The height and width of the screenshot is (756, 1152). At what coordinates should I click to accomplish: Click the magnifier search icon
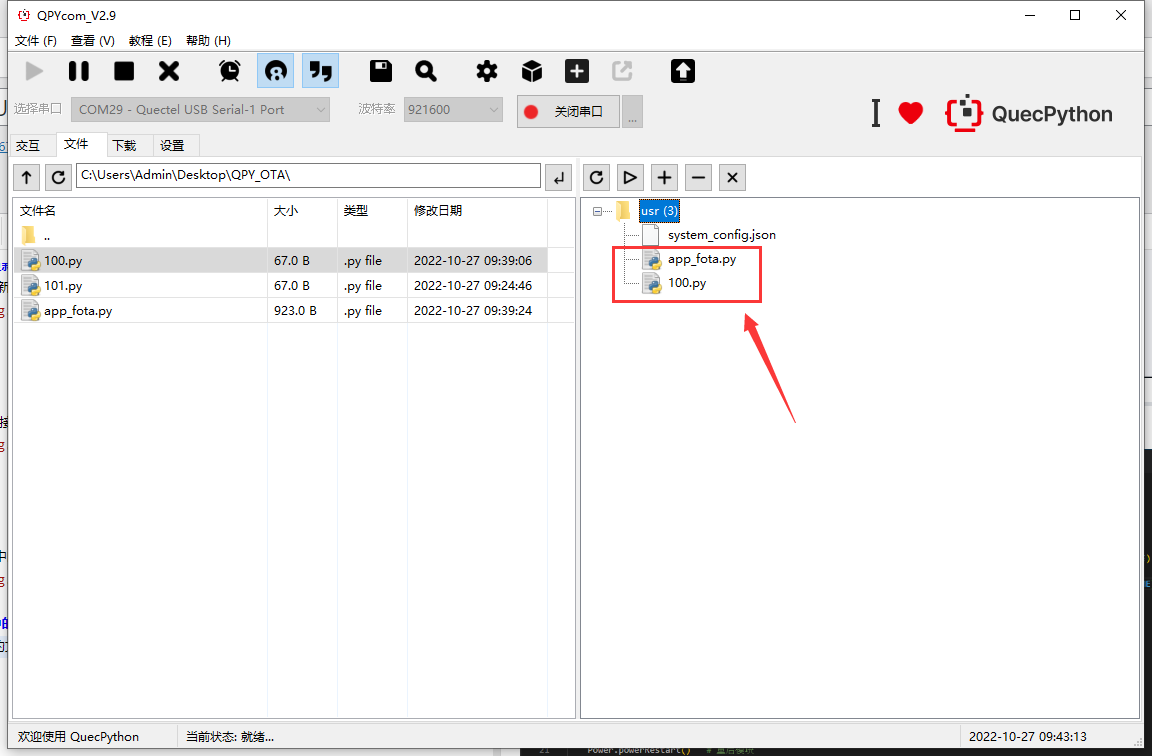point(426,71)
